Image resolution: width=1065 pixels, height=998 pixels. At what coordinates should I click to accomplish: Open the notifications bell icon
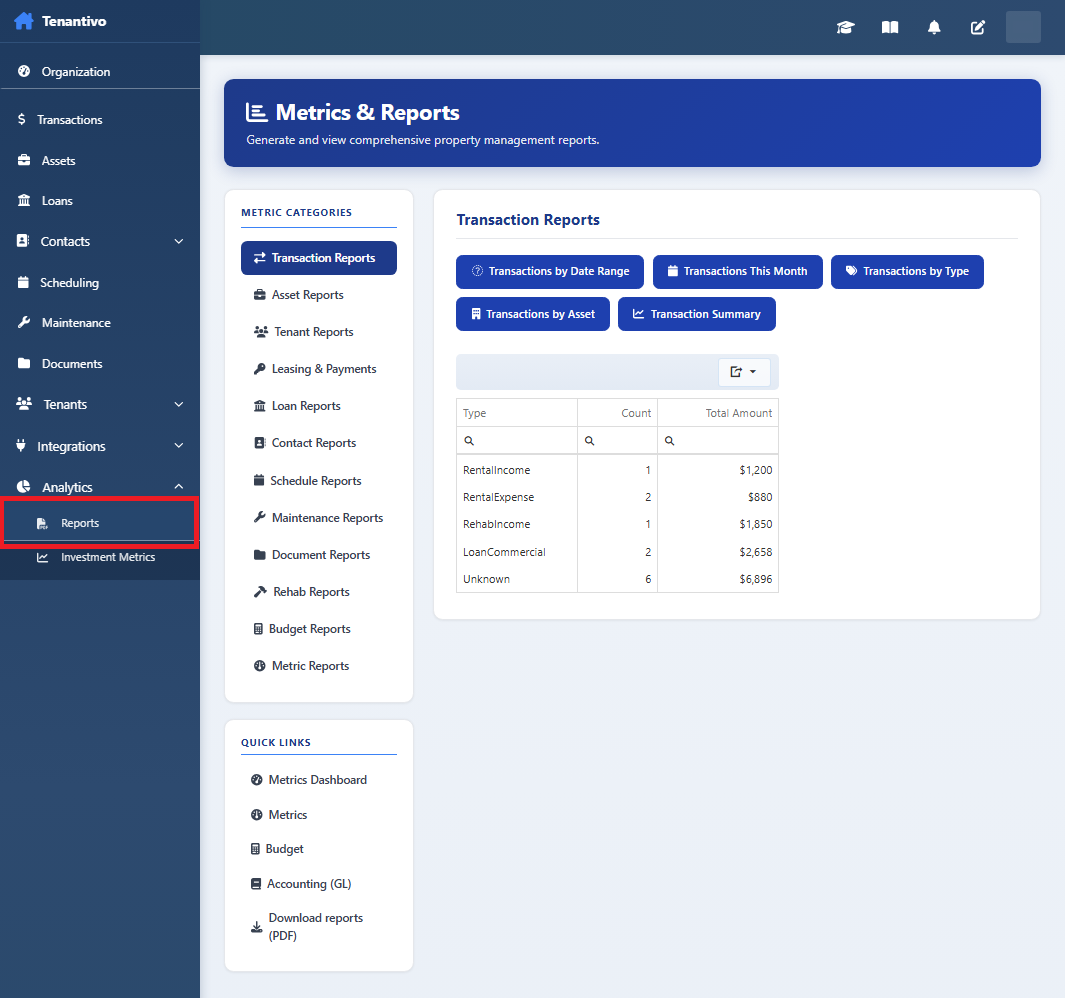[934, 27]
